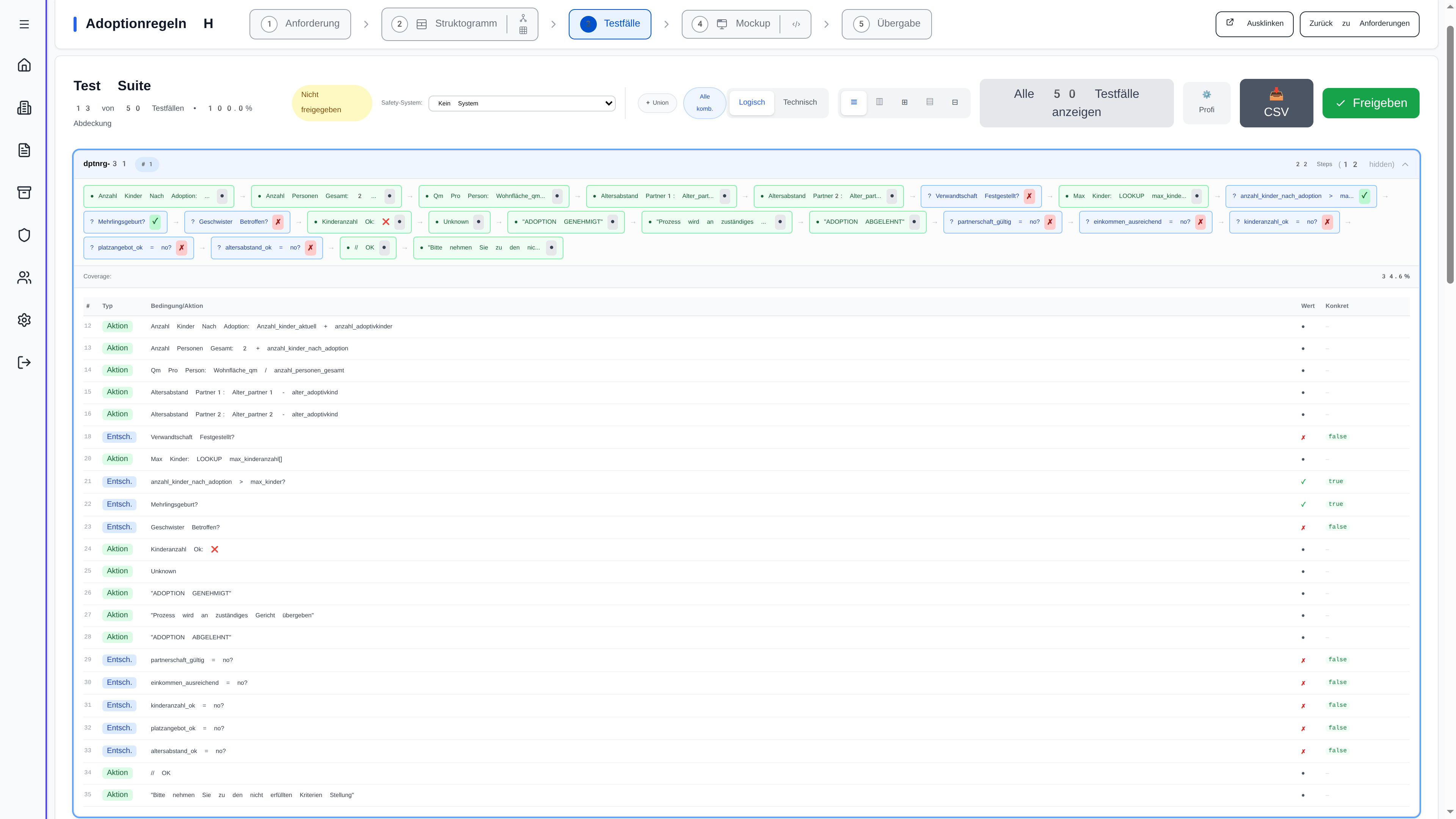
Task: Click 'Alle 50 Testfälle anzeigen'
Action: click(x=1076, y=103)
